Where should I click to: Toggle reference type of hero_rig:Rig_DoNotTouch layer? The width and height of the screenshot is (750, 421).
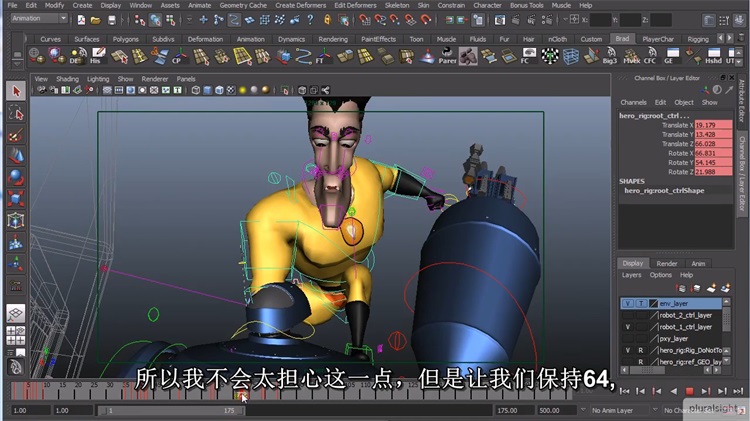641,350
